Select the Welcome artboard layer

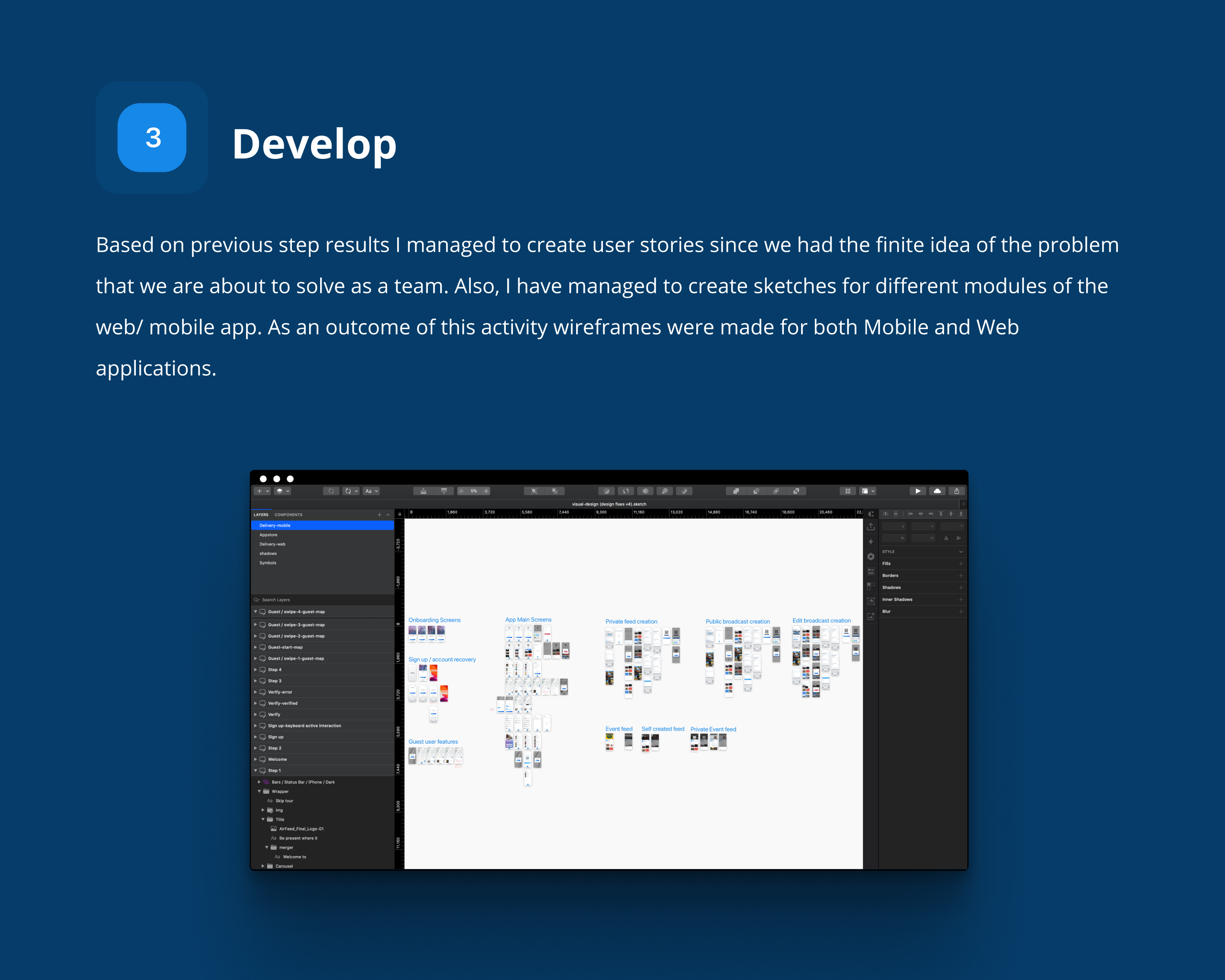click(x=322, y=759)
